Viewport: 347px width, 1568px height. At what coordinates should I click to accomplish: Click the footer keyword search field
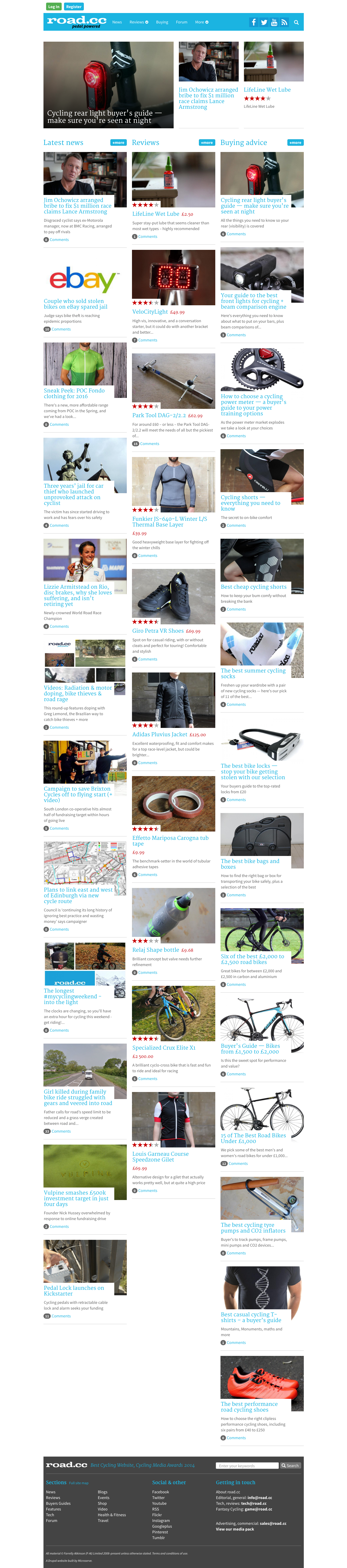point(247,1465)
